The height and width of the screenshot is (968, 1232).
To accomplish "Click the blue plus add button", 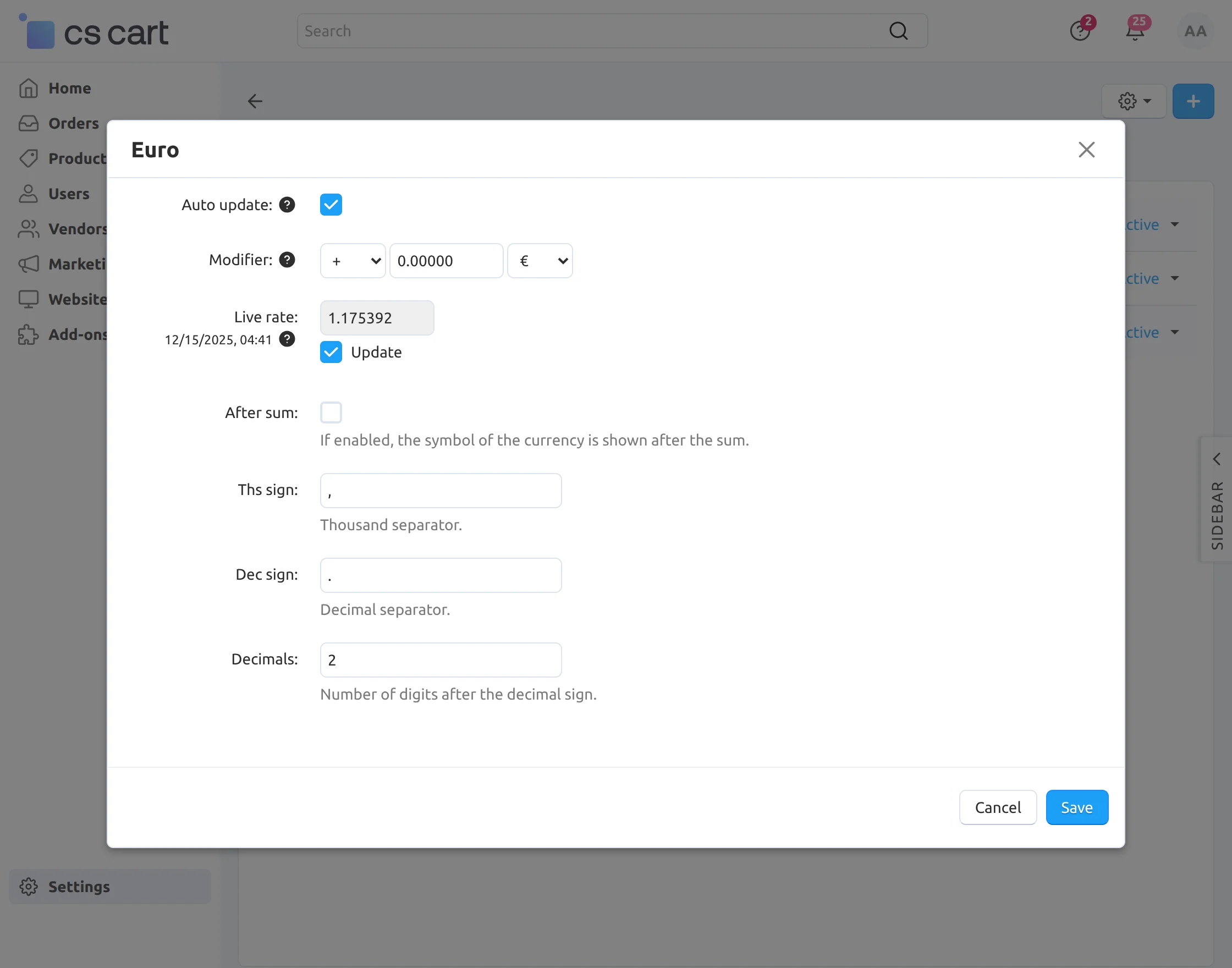I will pyautogui.click(x=1193, y=101).
